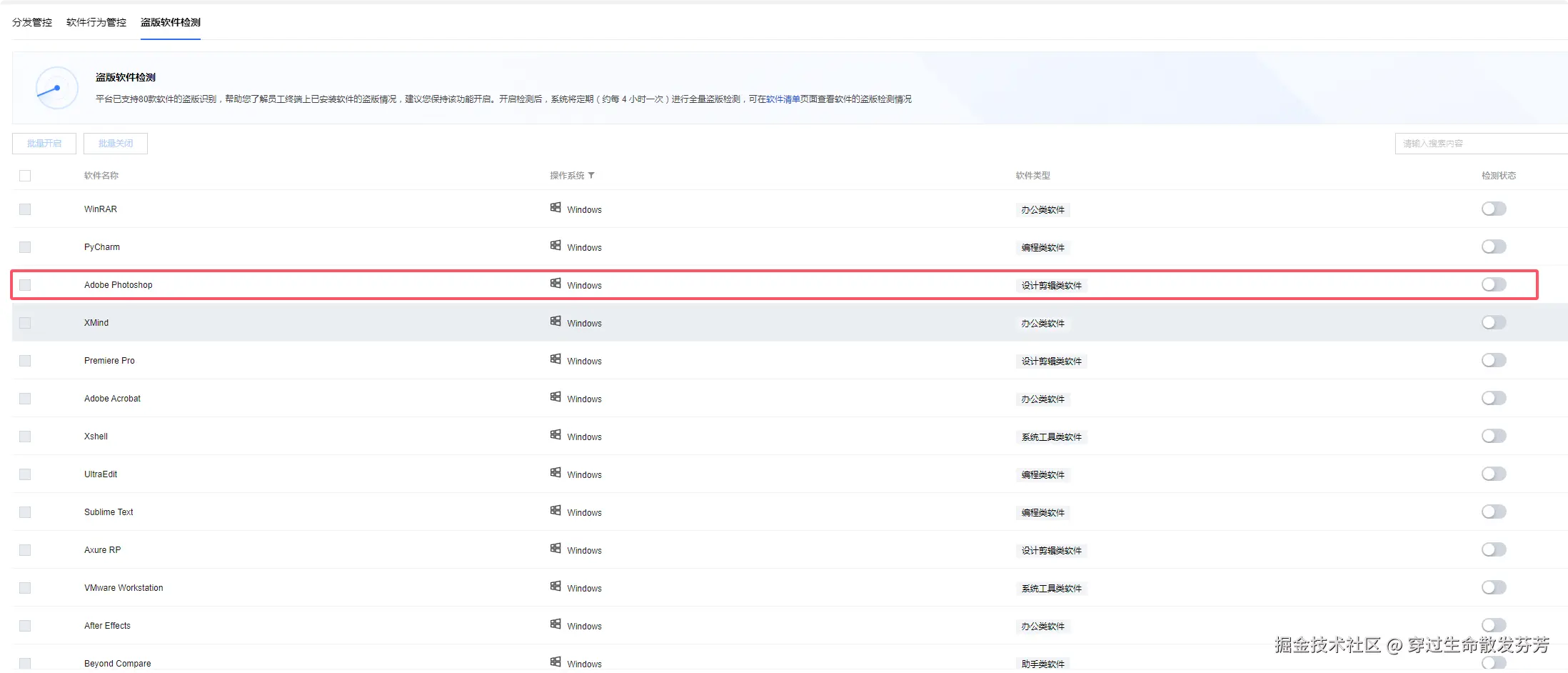Switch on Axure RP detection

[x=1494, y=549]
